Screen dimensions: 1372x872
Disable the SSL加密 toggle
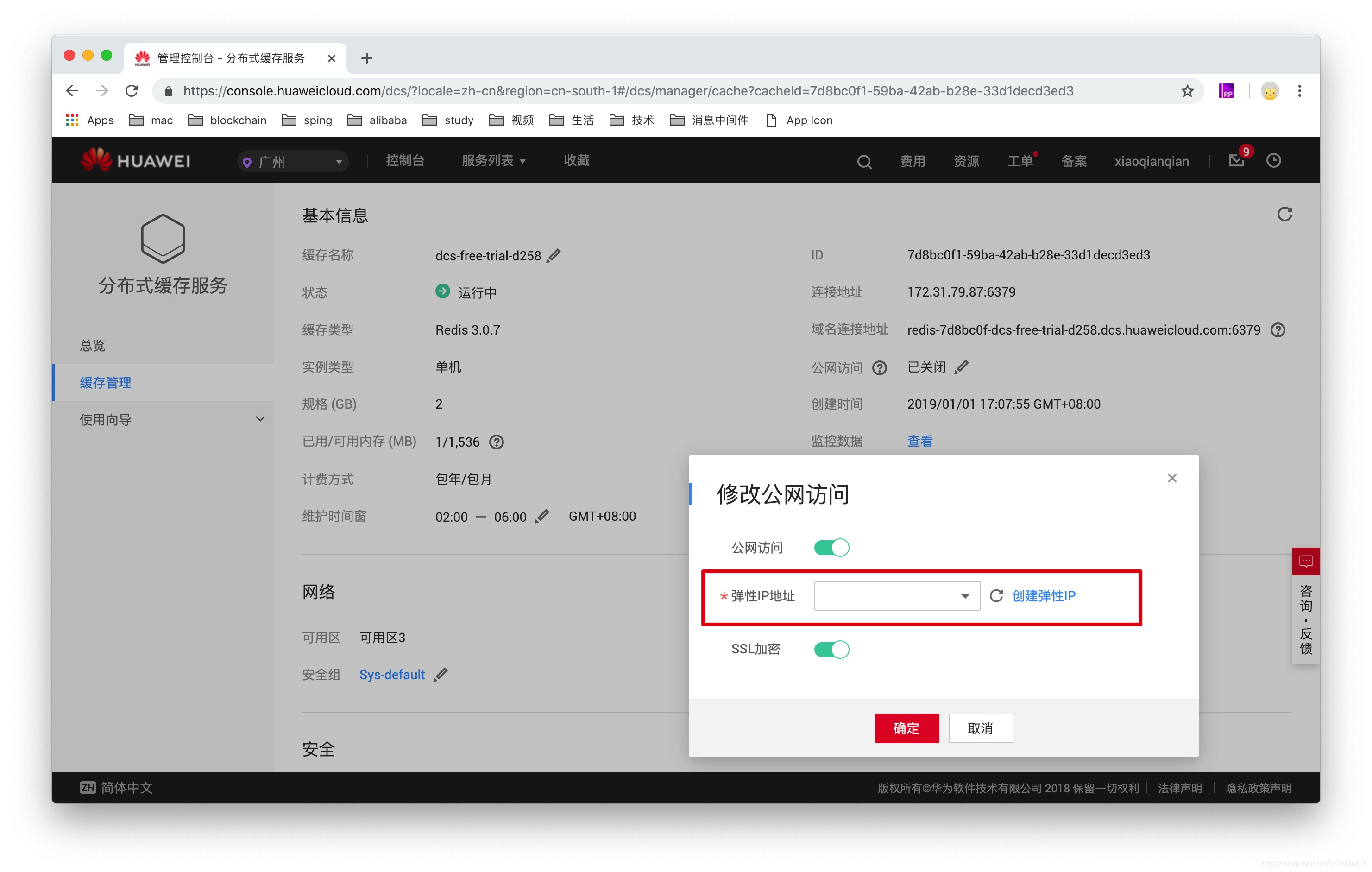tap(831, 649)
